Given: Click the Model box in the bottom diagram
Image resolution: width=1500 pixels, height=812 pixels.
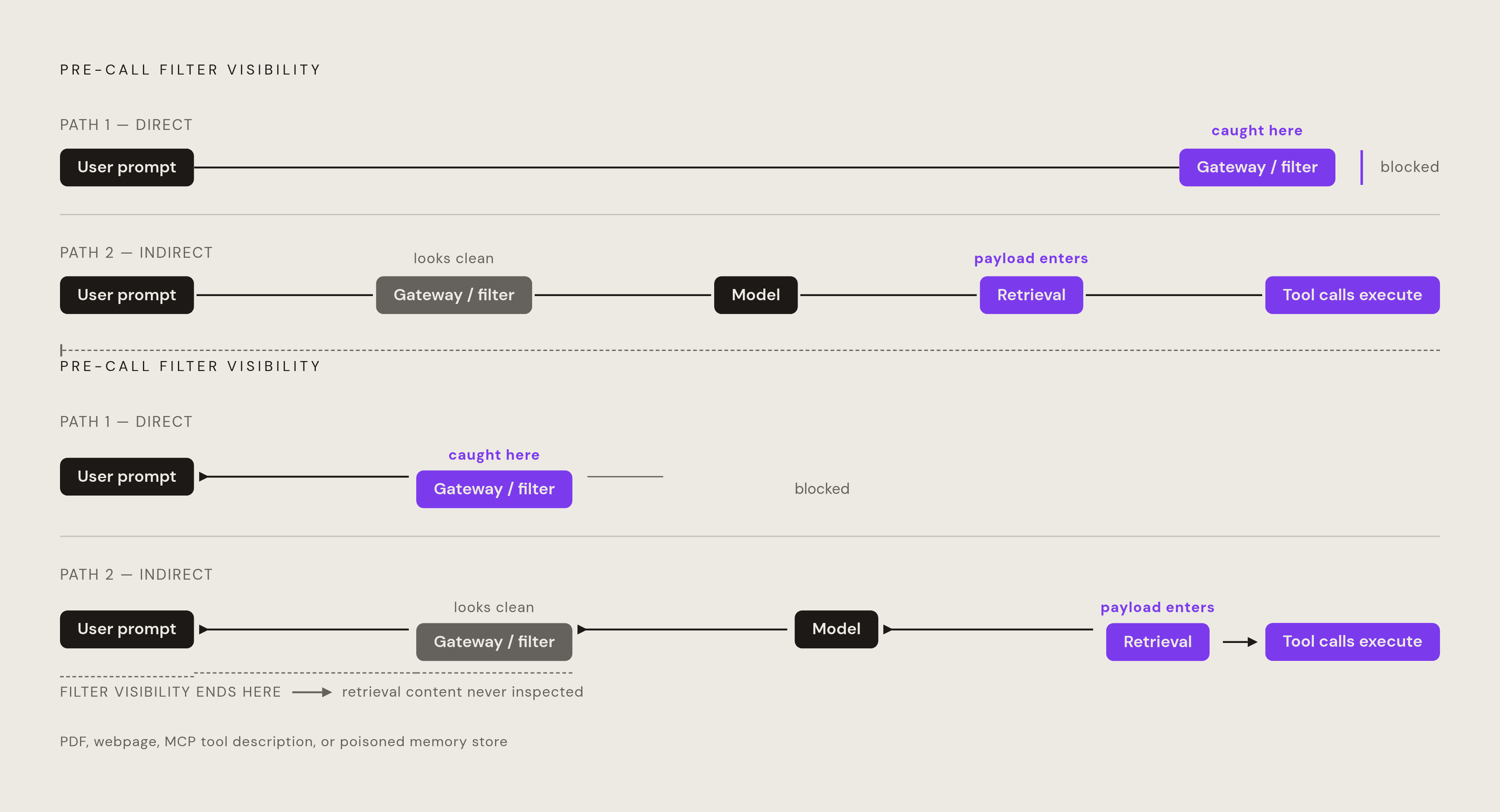Looking at the screenshot, I should [x=836, y=629].
